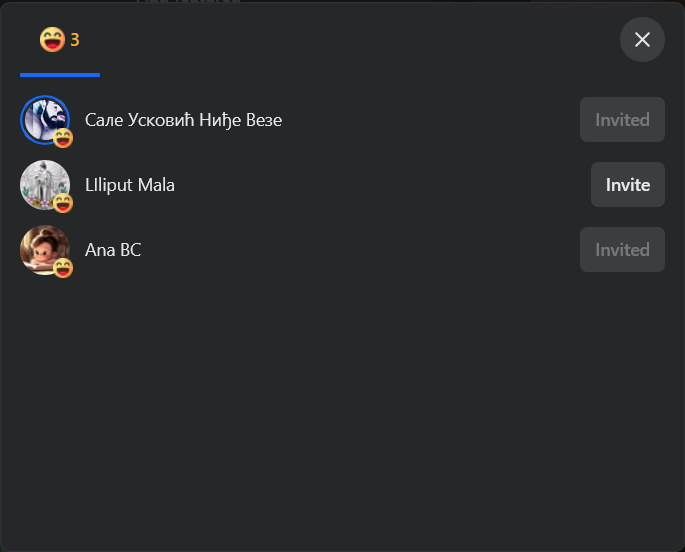
Task: Click Haha badge on Сале Усковић's avatar
Action: [63, 138]
